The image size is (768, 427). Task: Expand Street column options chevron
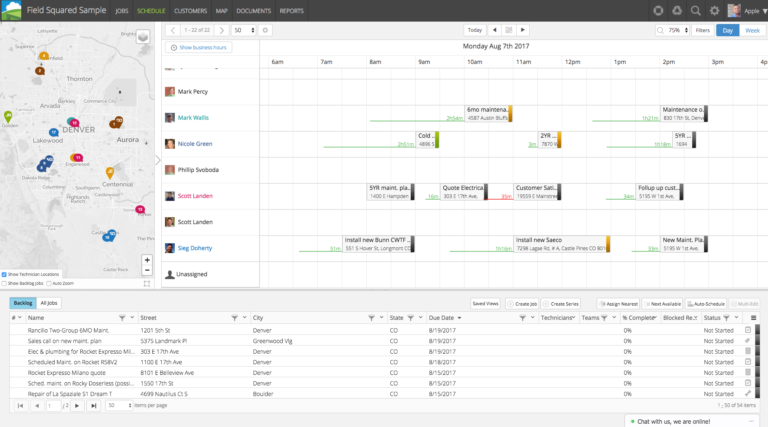(244, 318)
